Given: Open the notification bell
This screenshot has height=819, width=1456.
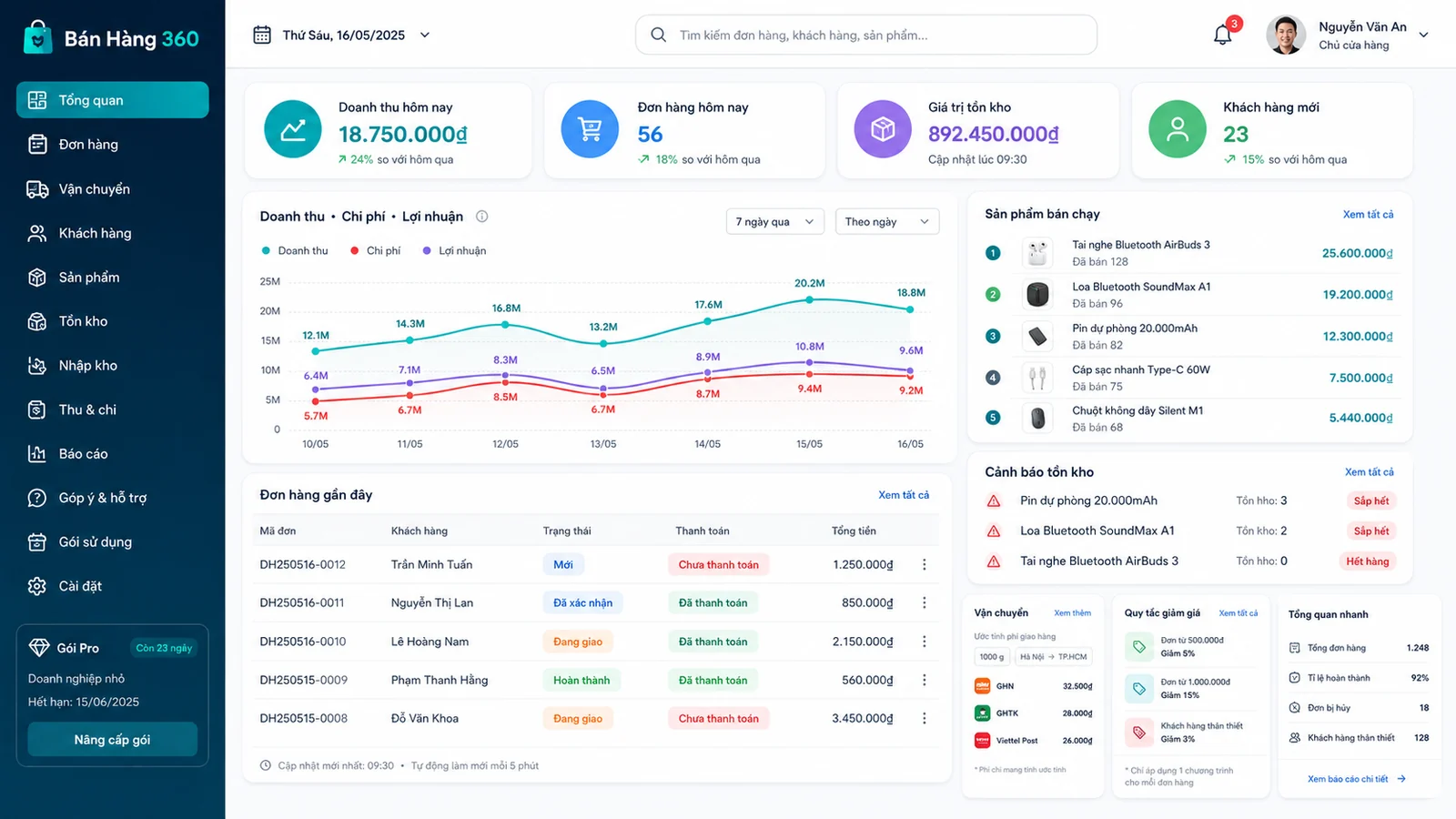Looking at the screenshot, I should pos(1223,35).
